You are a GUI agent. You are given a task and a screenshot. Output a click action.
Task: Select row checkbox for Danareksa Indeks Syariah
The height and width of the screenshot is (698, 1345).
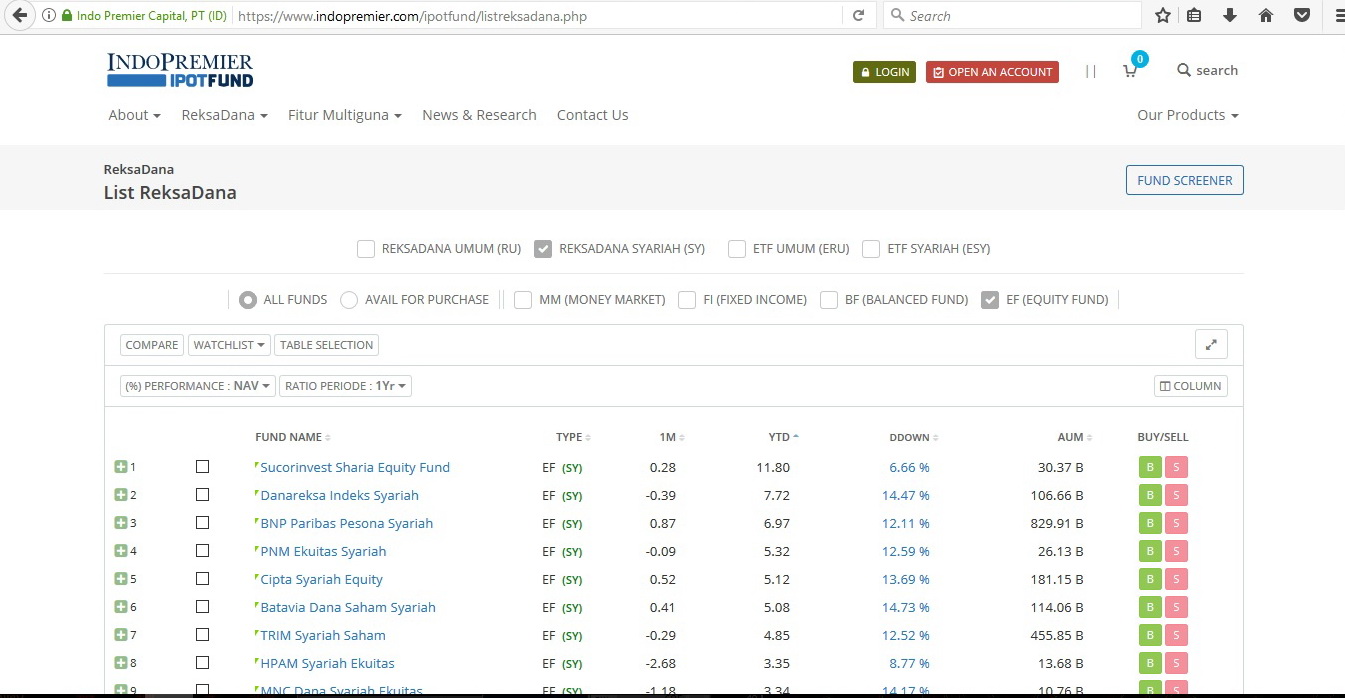pyautogui.click(x=203, y=495)
